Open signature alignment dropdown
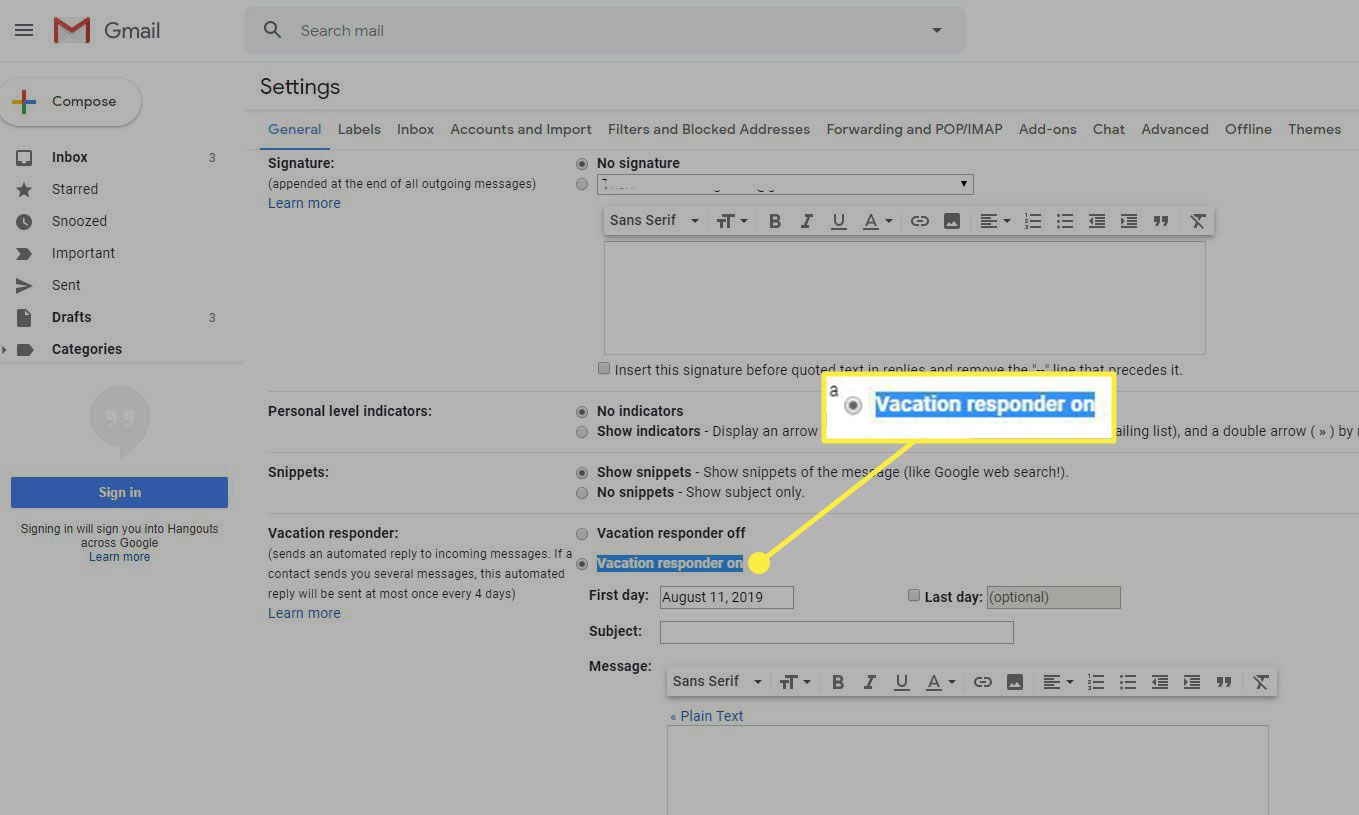The width and height of the screenshot is (1359, 815). click(x=994, y=221)
